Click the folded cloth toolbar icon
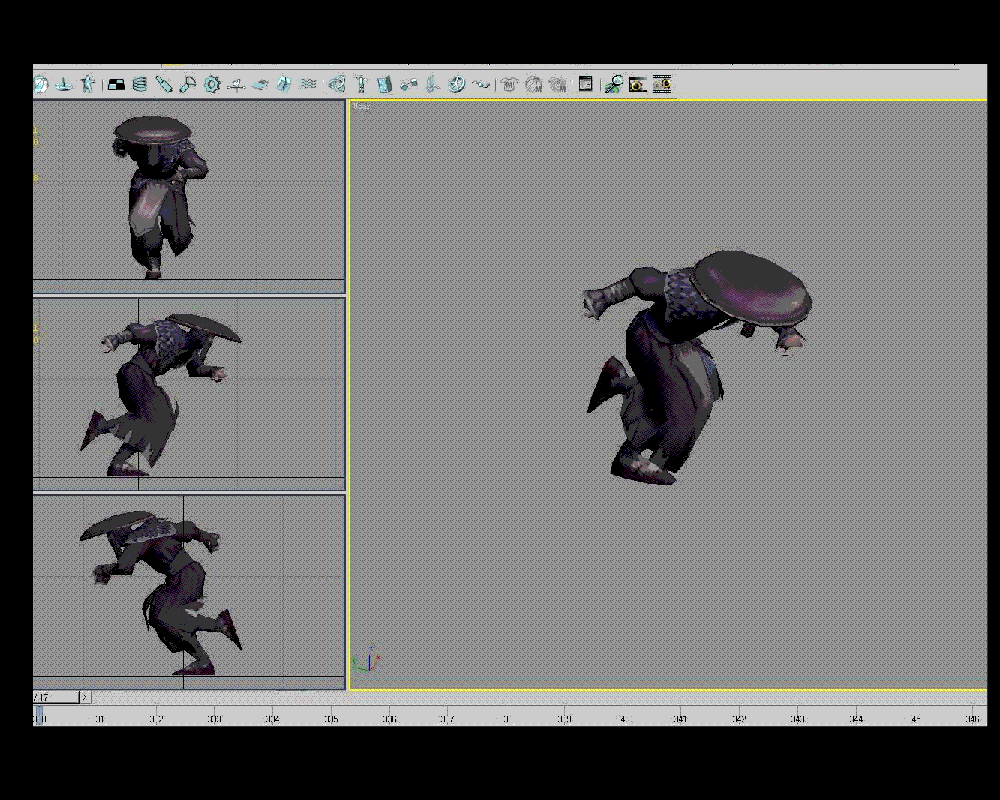The width and height of the screenshot is (1000, 800). 284,84
